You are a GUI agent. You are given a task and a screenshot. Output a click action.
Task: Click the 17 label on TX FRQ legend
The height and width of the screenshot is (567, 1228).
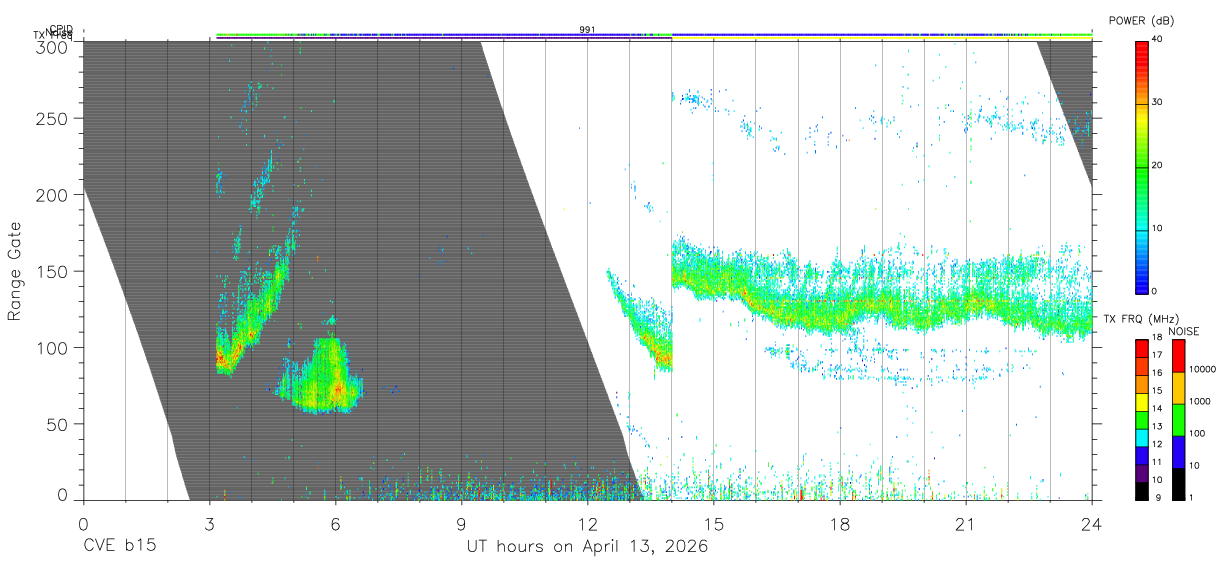(x=1158, y=355)
